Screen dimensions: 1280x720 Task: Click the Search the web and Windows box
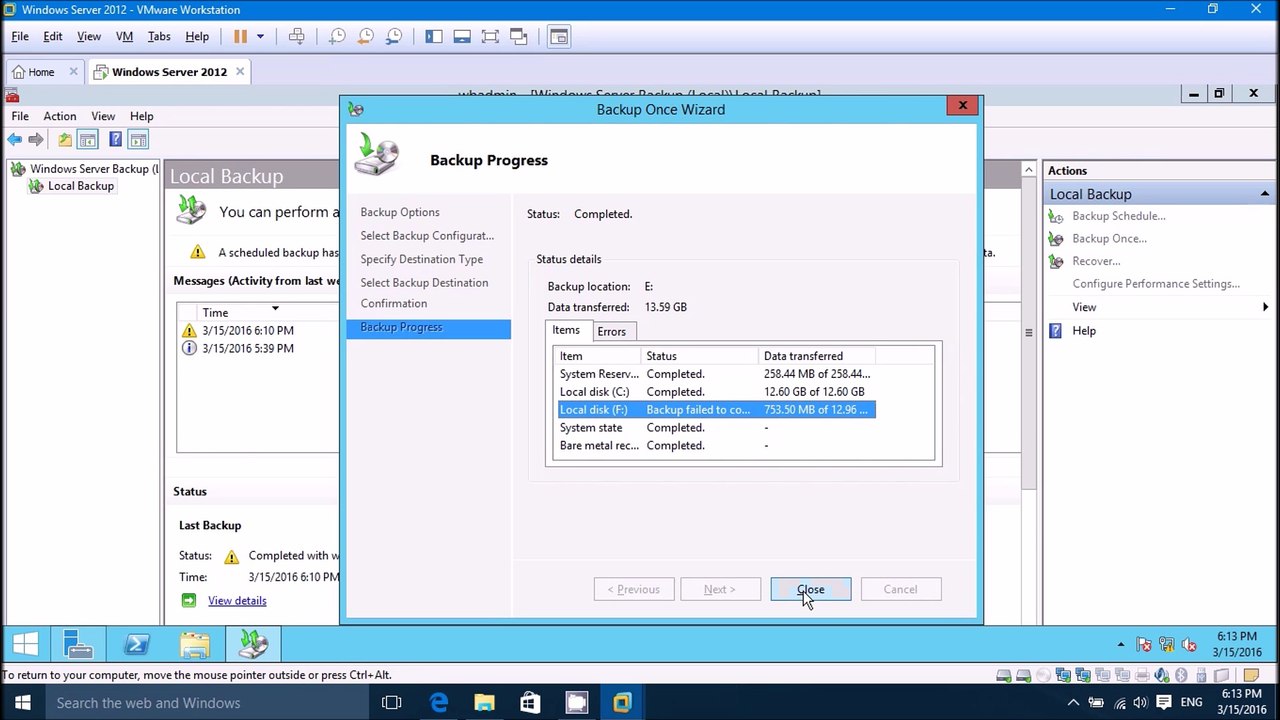click(x=208, y=703)
